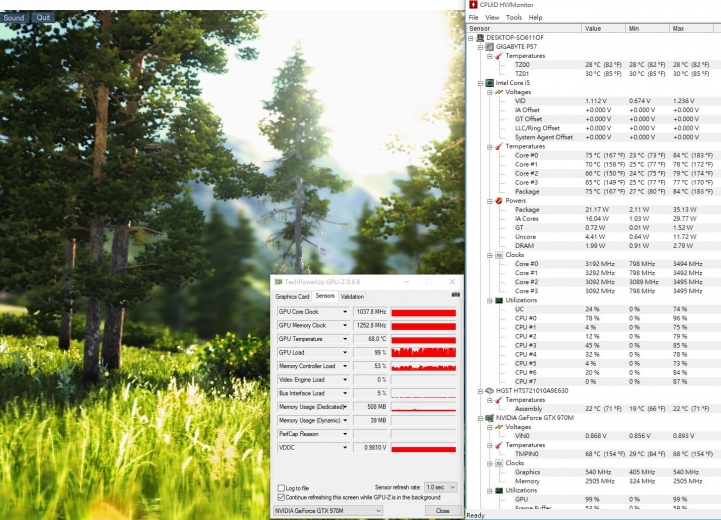Click the GPU Load red history graph
This screenshot has width=721, height=520.
point(423,353)
